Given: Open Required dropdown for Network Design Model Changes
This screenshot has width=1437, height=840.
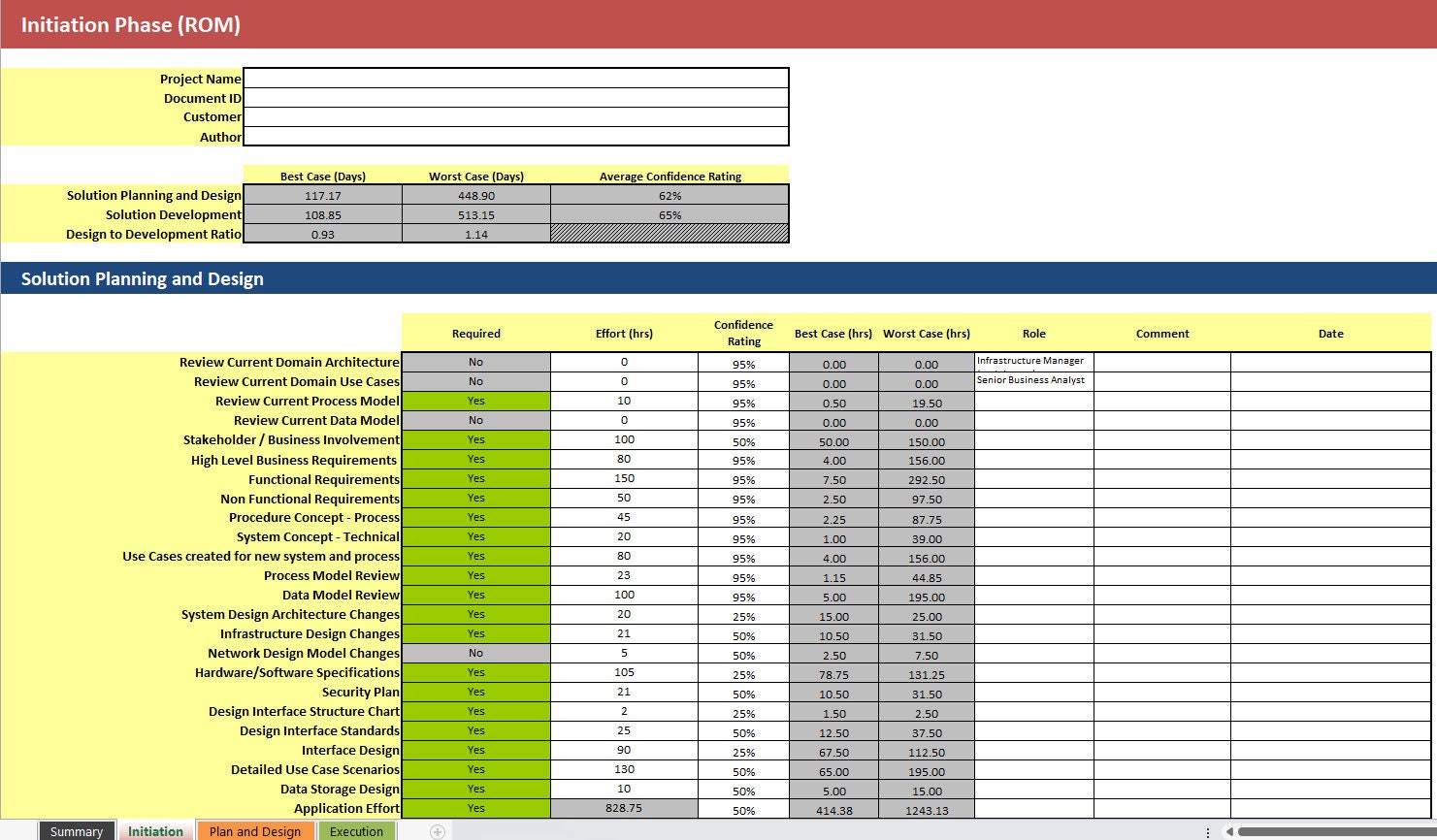Looking at the screenshot, I should point(475,653).
